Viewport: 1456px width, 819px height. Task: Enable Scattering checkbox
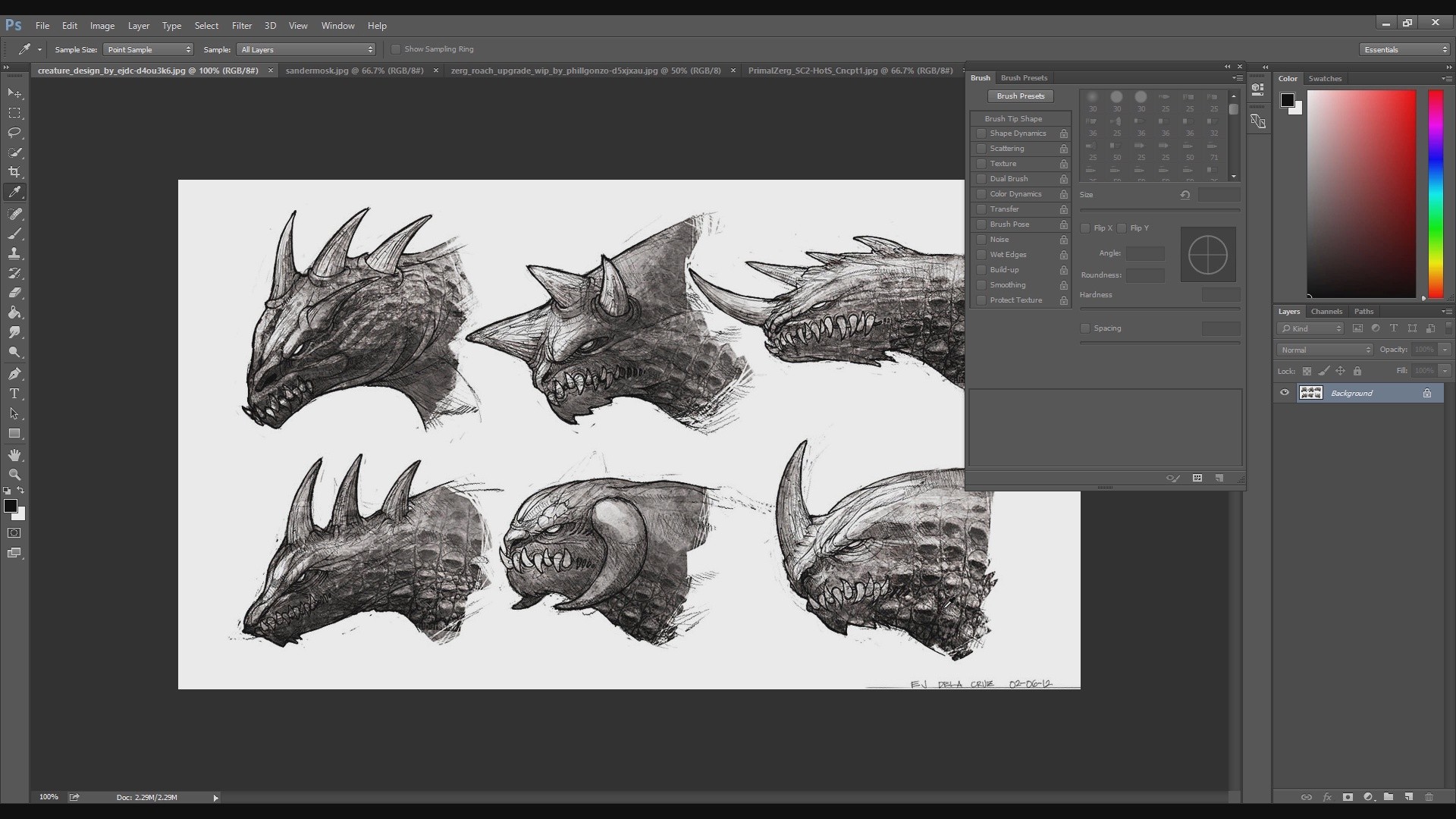(981, 149)
